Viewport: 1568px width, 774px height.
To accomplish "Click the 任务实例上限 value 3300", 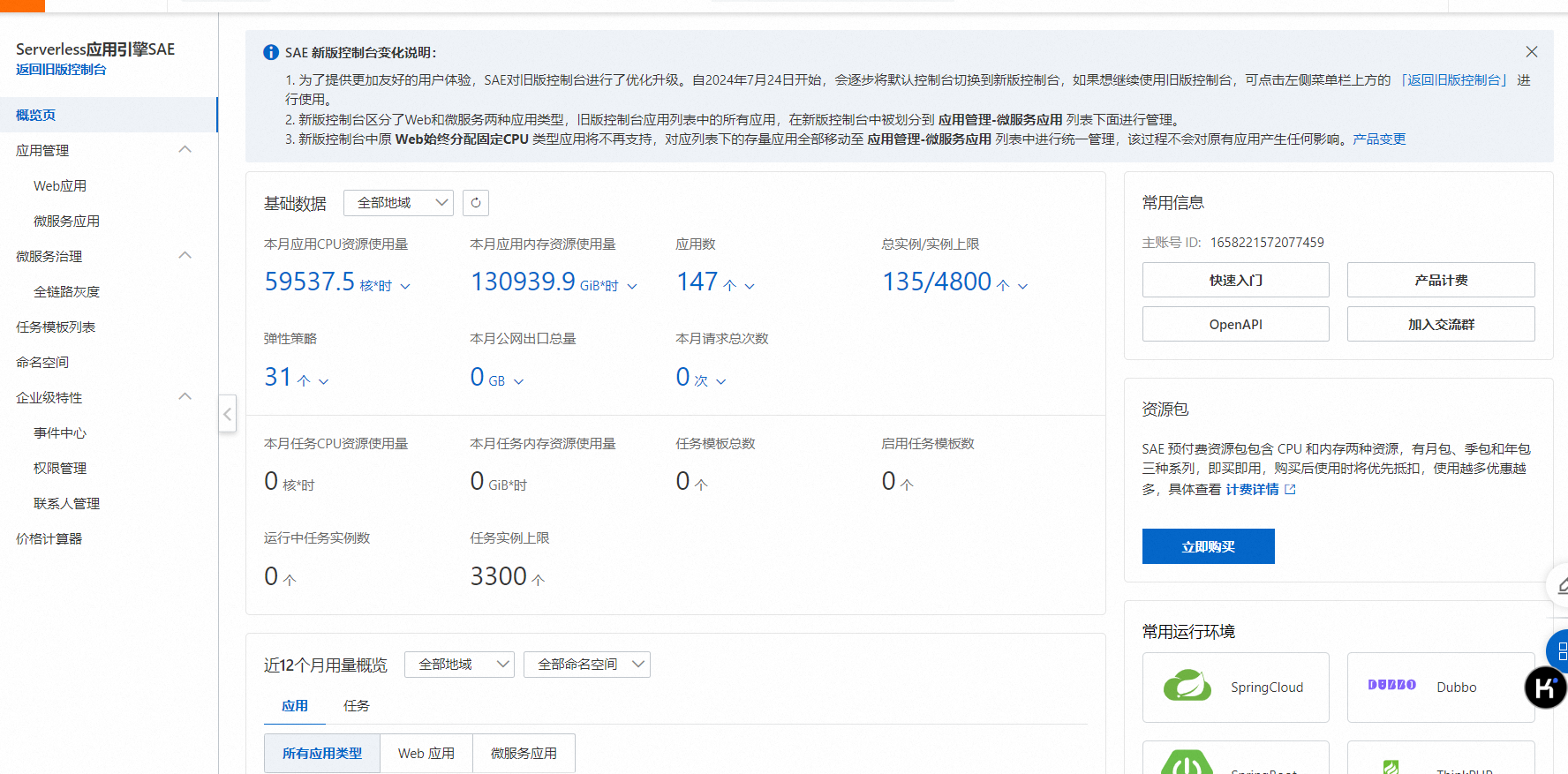I will (x=499, y=576).
